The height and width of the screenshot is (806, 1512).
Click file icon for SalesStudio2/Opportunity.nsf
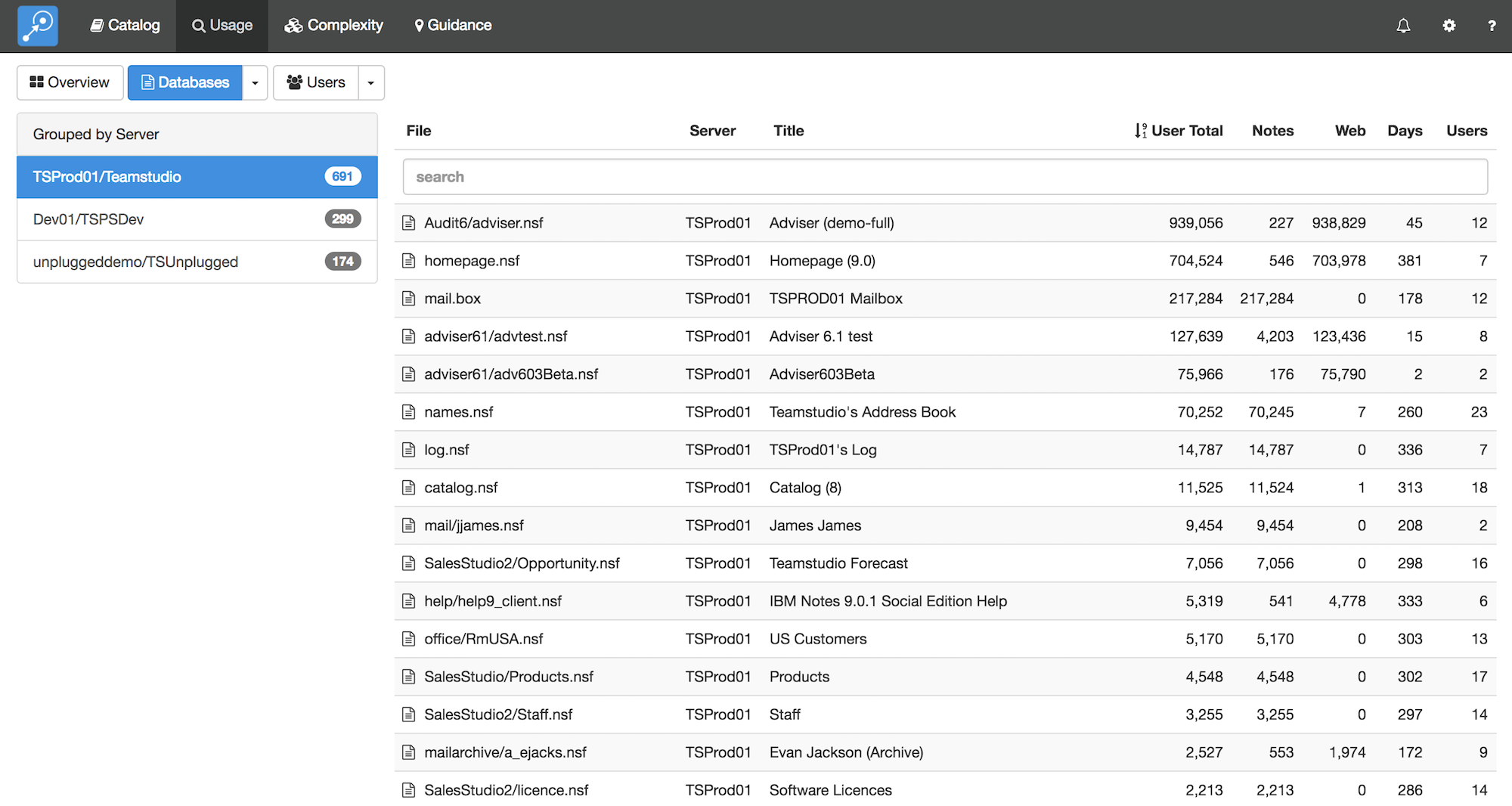pos(409,563)
